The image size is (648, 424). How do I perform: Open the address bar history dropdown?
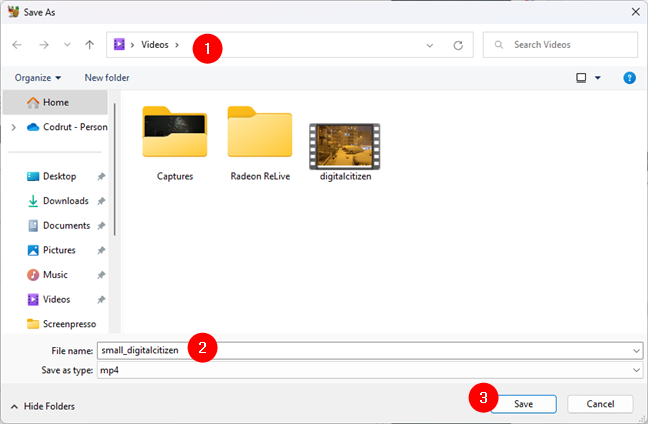point(430,45)
